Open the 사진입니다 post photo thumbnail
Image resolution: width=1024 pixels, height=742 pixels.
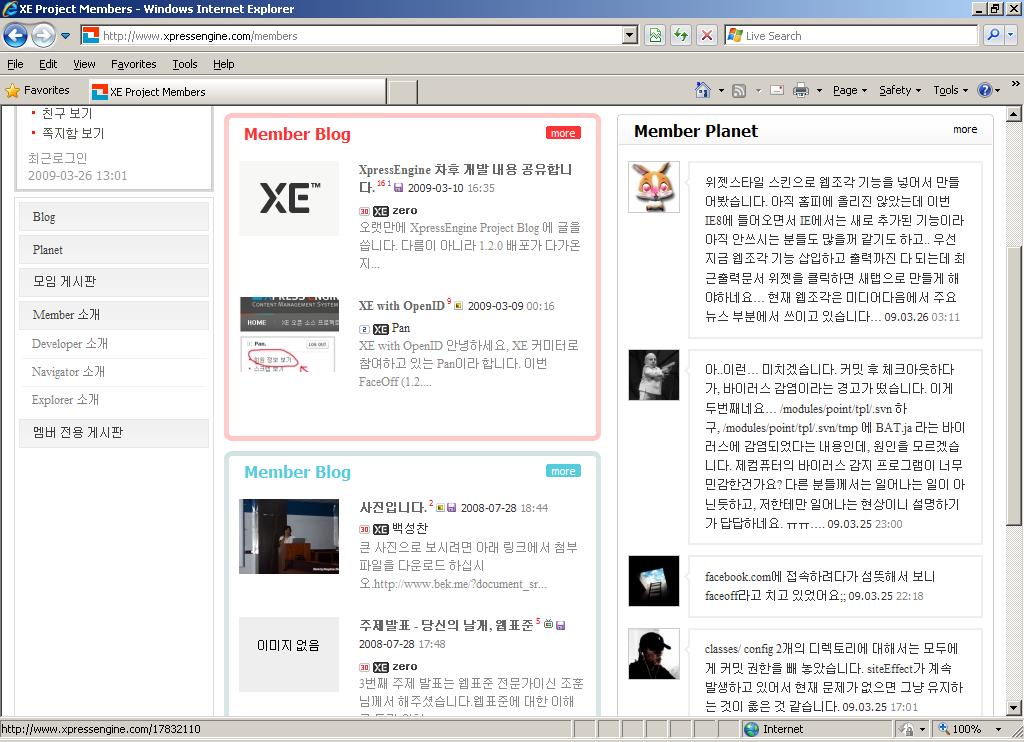tap(289, 536)
